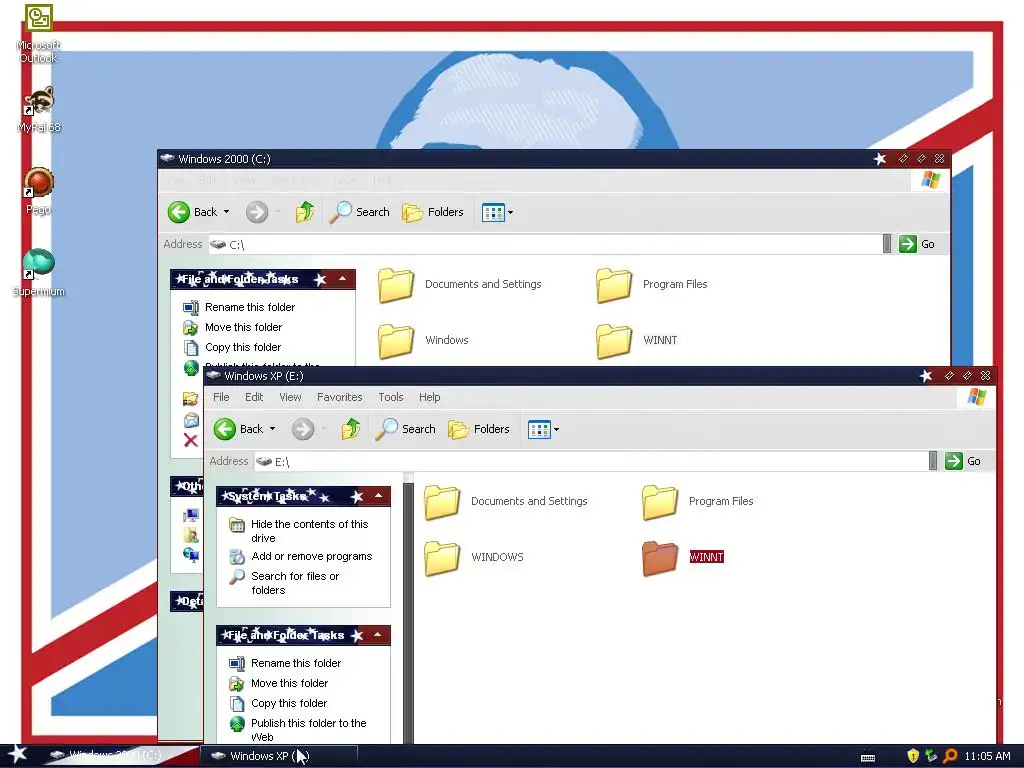Viewport: 1024px width, 768px height.
Task: Open the Back history arrow in E: window
Action: [x=272, y=429]
